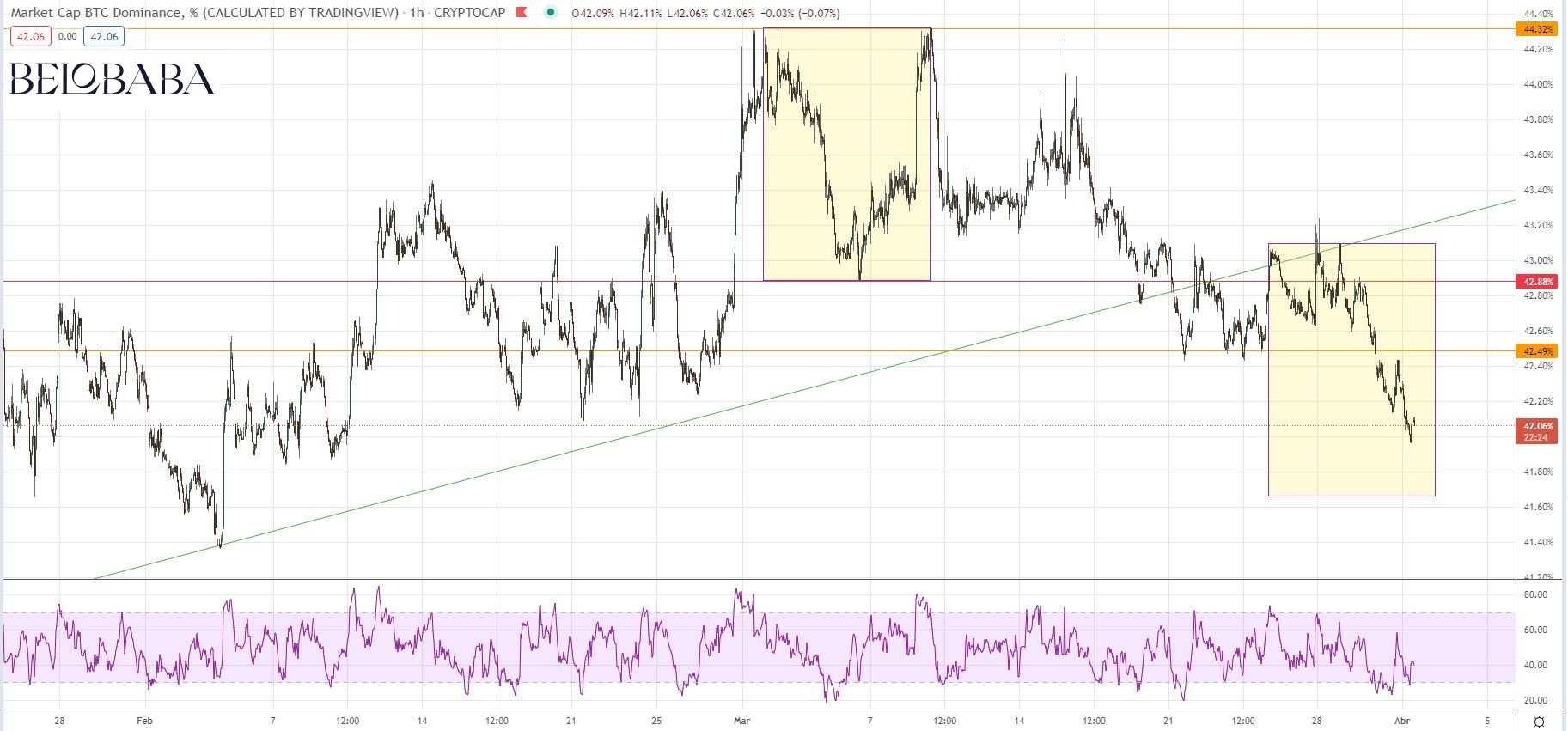Image resolution: width=1568 pixels, height=731 pixels.
Task: Click the 43.80% price axis label
Action: [x=1538, y=119]
